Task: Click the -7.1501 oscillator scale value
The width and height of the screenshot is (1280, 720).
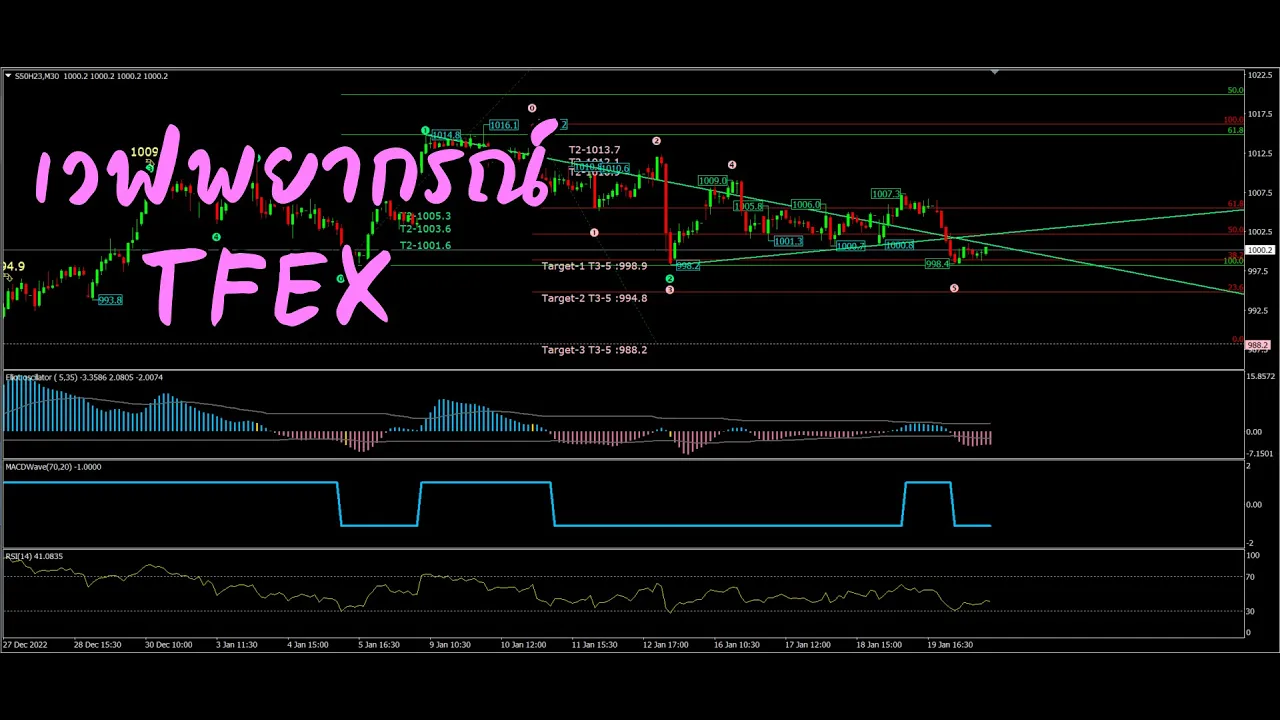Action: point(1259,453)
